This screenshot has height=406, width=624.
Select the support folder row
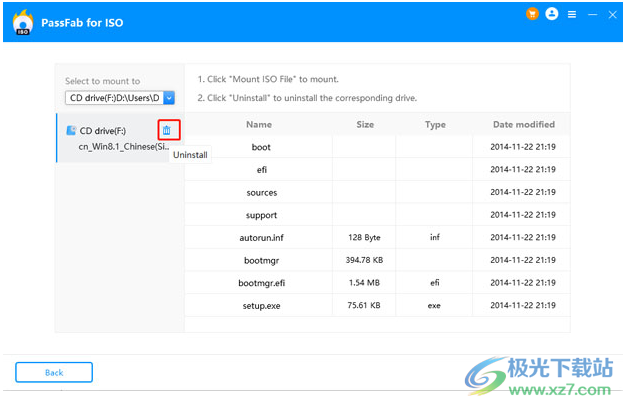pyautogui.click(x=377, y=215)
